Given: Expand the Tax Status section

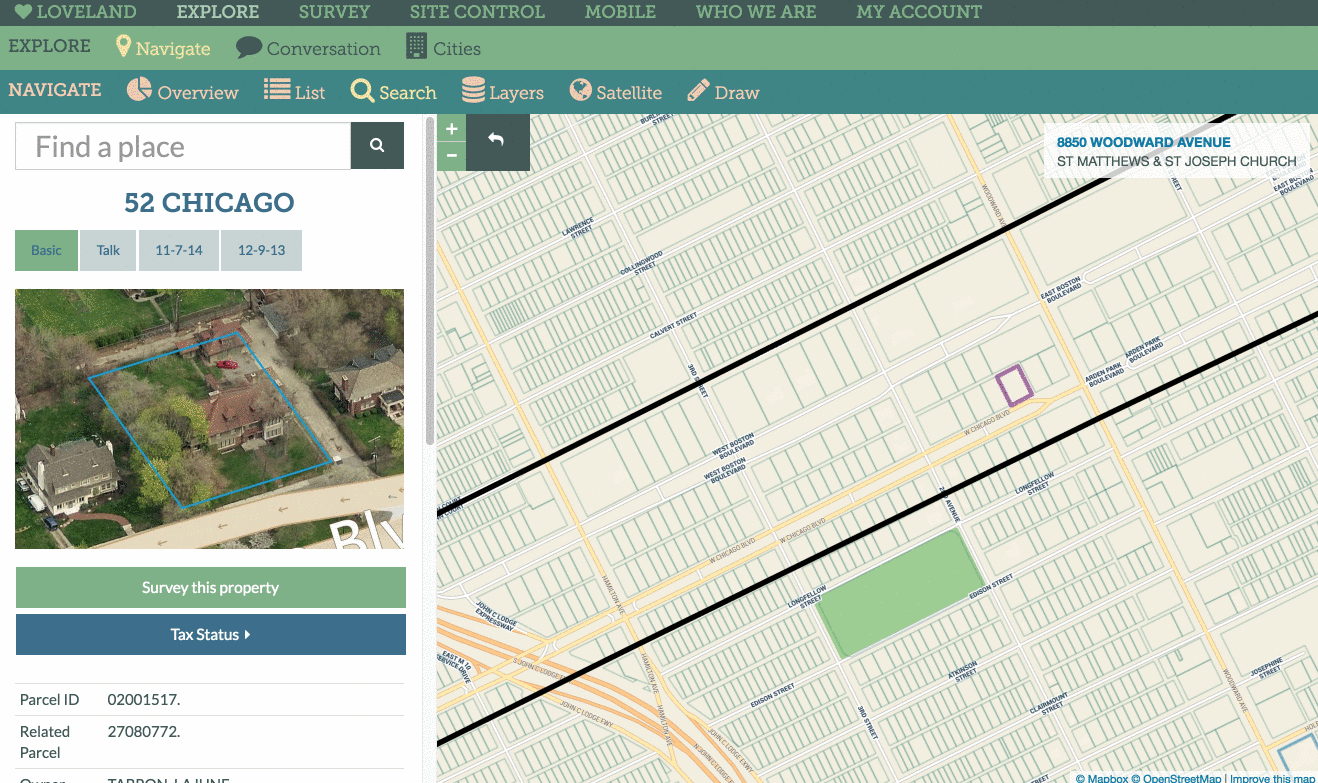Looking at the screenshot, I should (211, 635).
